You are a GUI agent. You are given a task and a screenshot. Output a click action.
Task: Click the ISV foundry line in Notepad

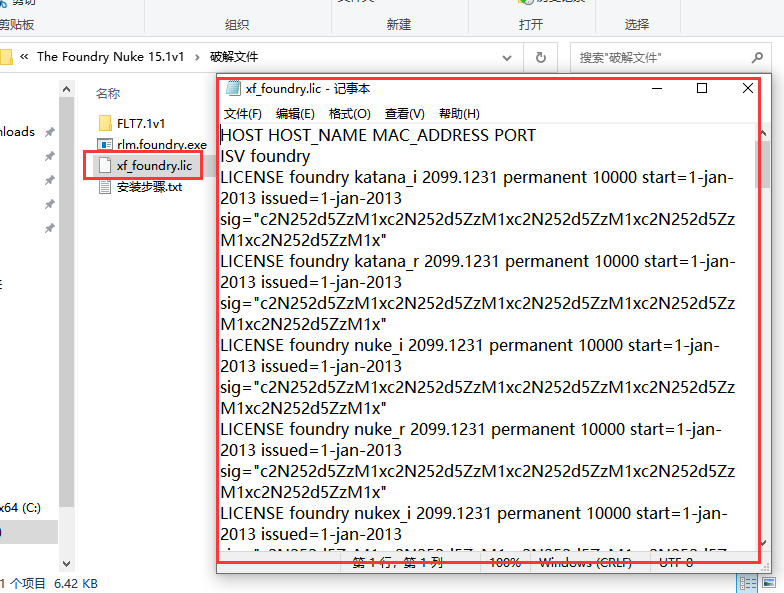(x=265, y=156)
